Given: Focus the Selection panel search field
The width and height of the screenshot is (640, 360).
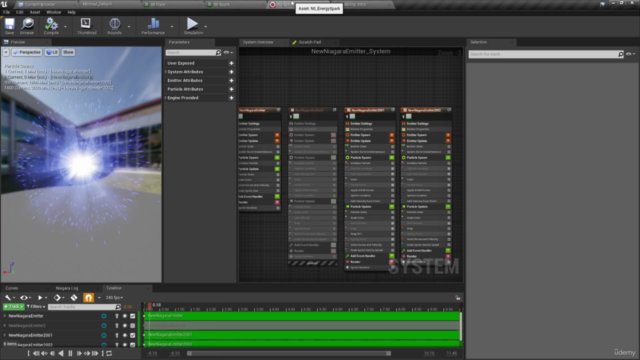Looking at the screenshot, I should tap(546, 54).
